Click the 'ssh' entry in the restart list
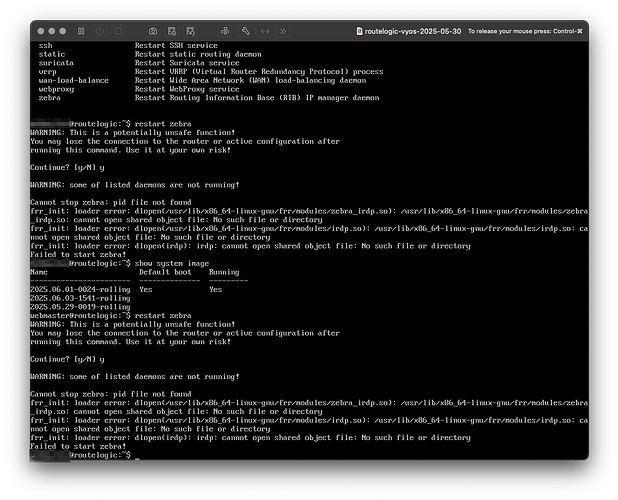618x500 pixels. pyautogui.click(x=45, y=46)
